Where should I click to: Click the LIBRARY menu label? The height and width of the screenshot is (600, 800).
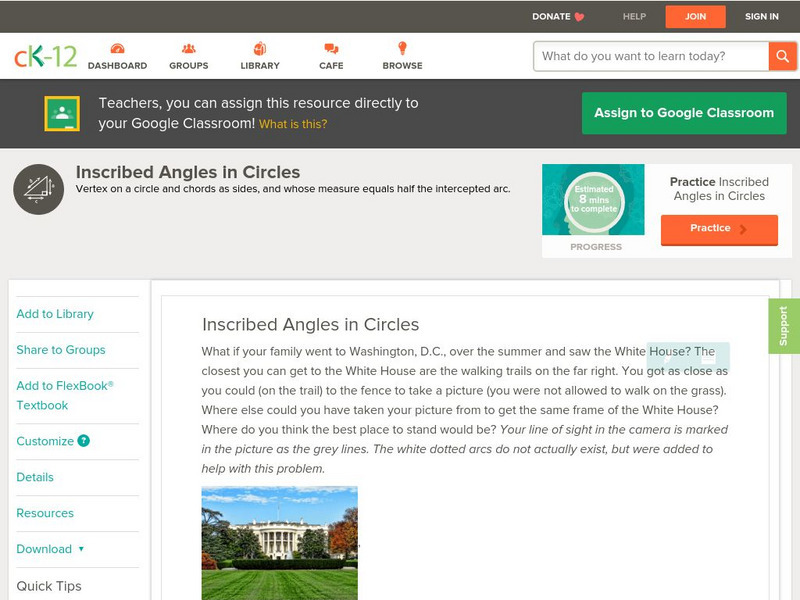pos(260,66)
